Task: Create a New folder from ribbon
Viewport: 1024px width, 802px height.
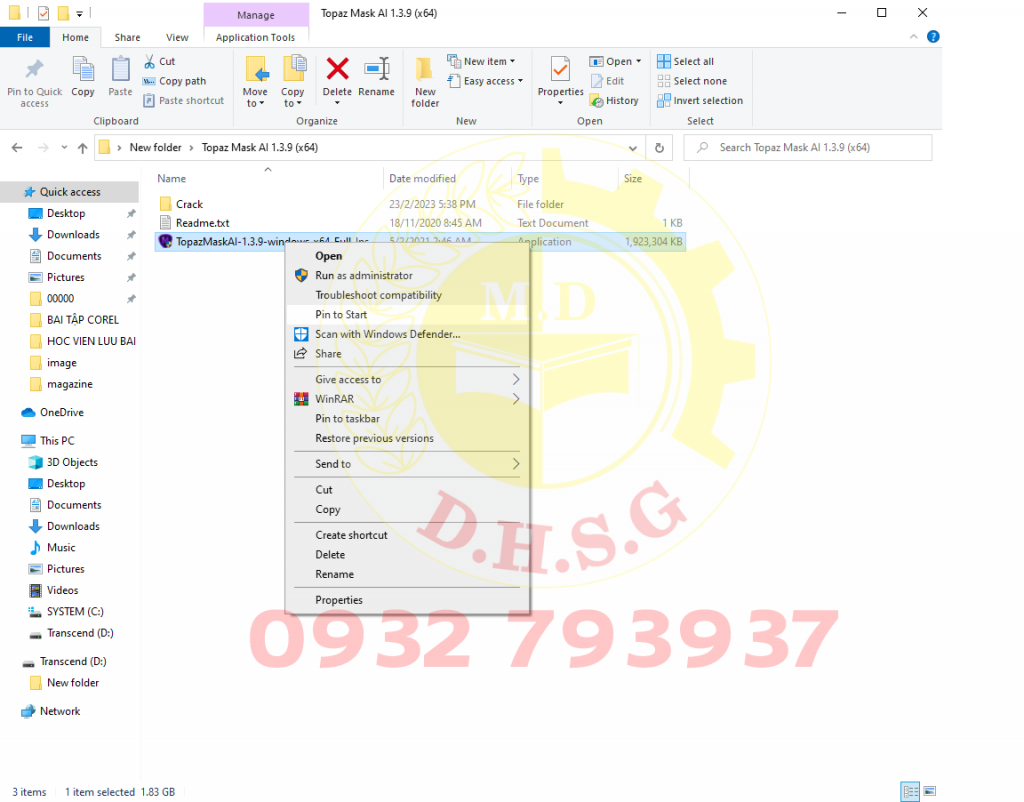Action: [425, 82]
